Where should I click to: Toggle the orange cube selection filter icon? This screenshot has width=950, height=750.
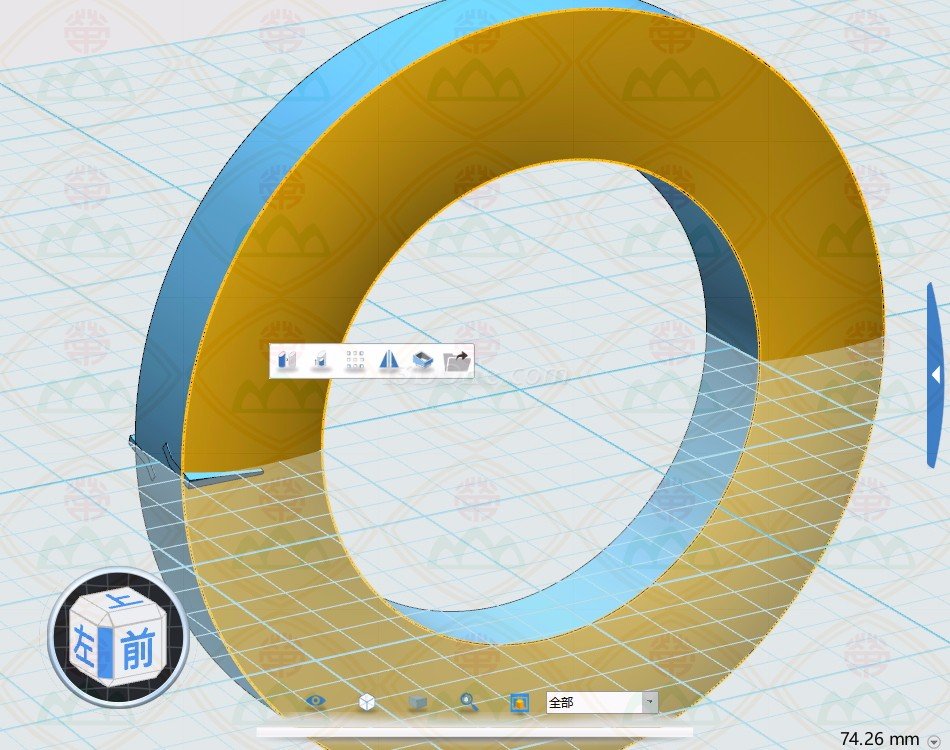519,702
